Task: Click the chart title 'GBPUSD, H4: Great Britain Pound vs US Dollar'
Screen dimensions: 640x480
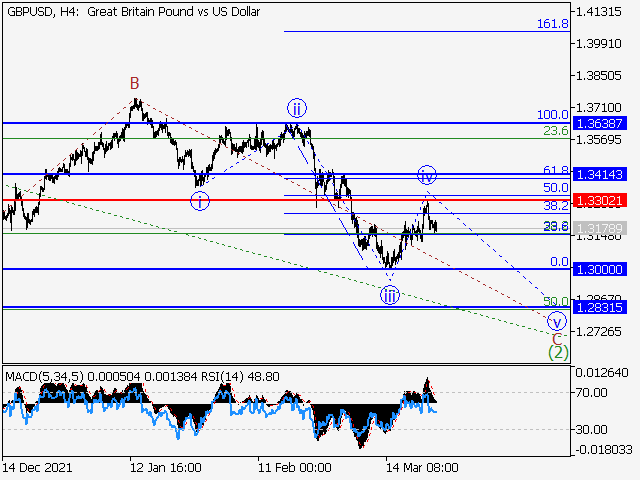Action: [133, 12]
